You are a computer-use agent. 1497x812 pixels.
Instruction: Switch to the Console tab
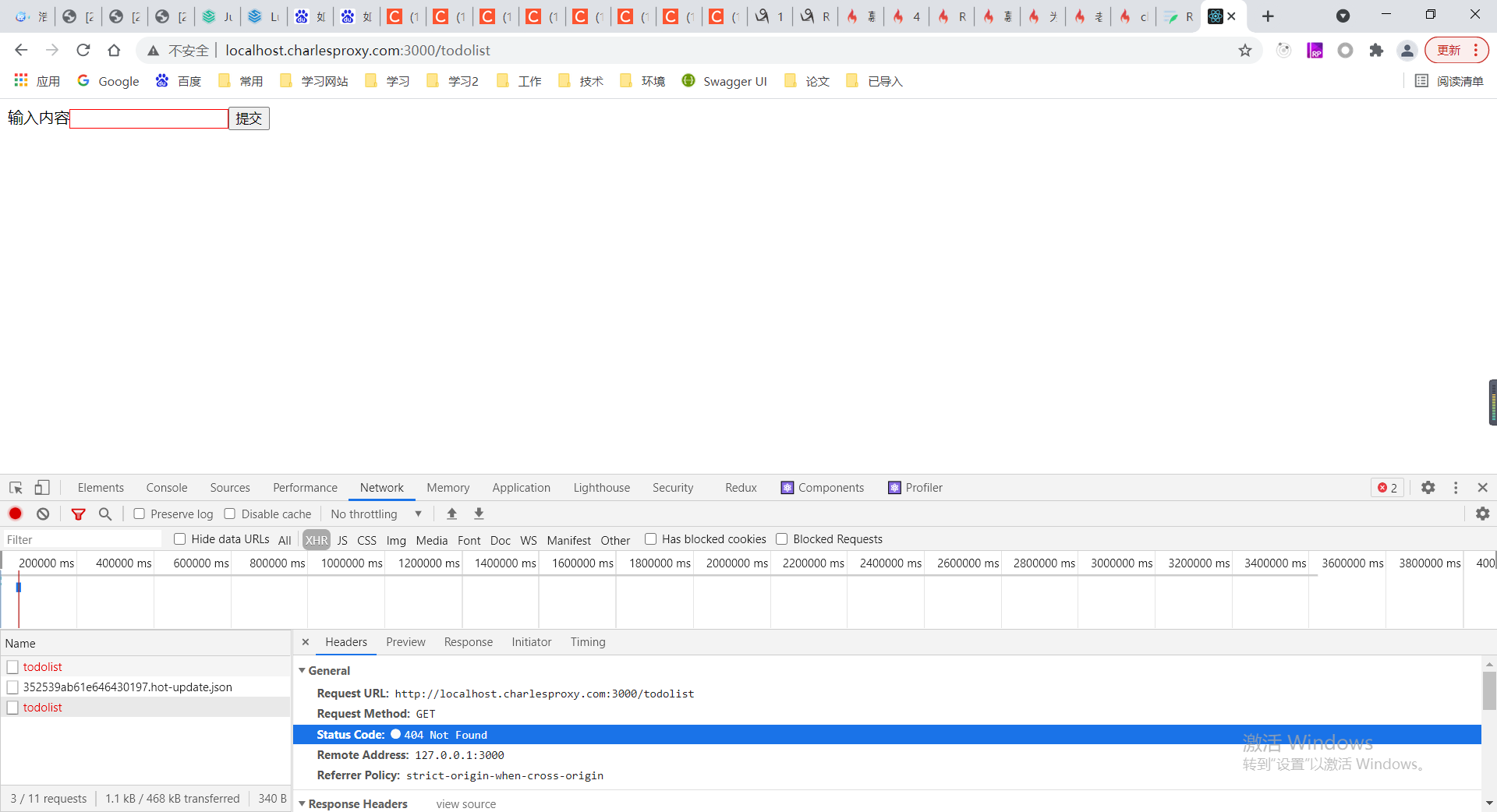point(167,488)
